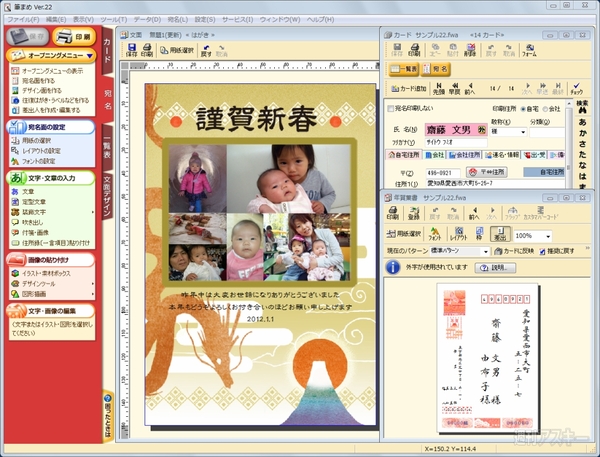Expand the 図形描画 submenu arrow

[93, 294]
